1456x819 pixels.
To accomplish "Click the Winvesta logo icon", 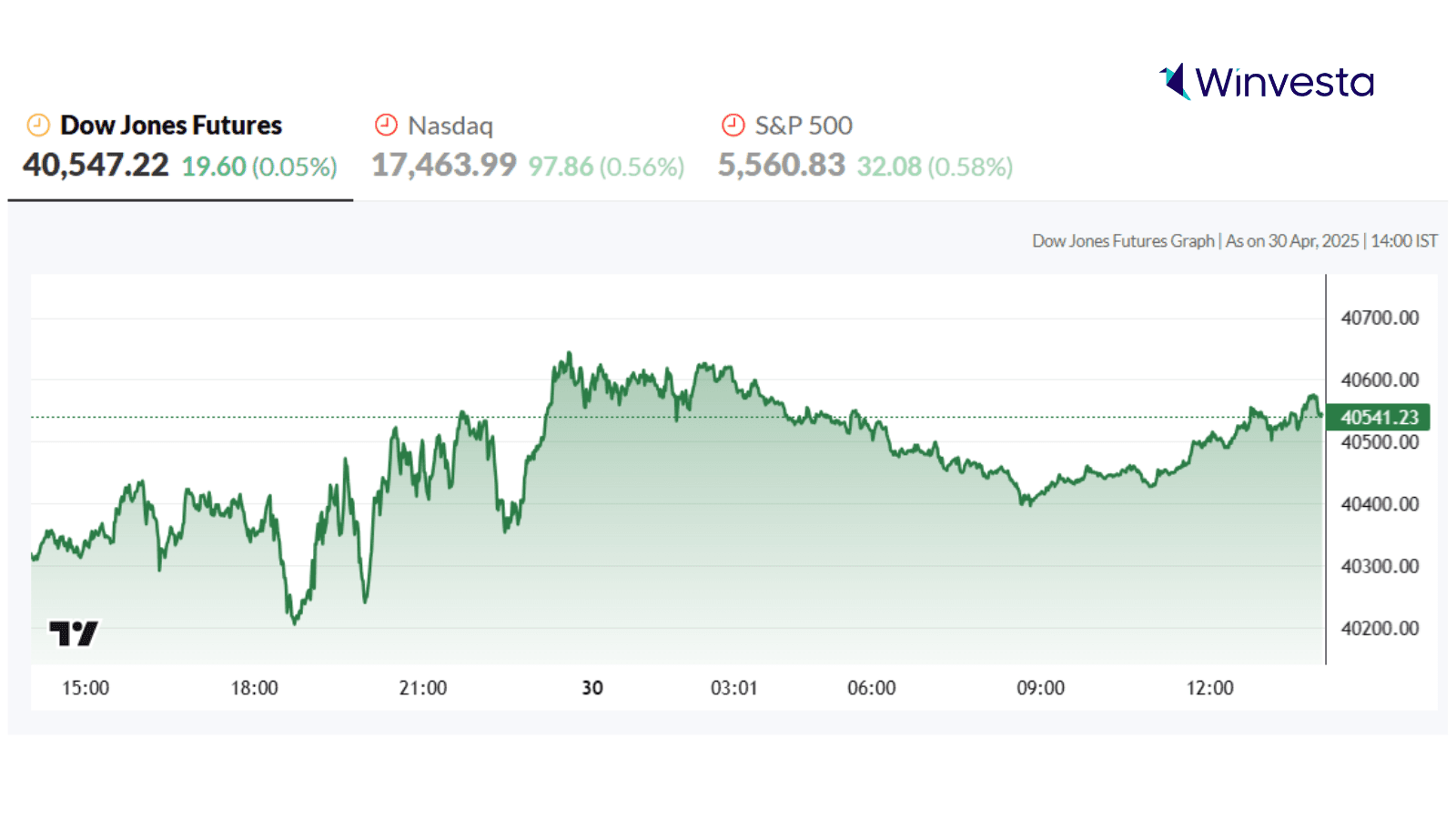I will click(1175, 82).
